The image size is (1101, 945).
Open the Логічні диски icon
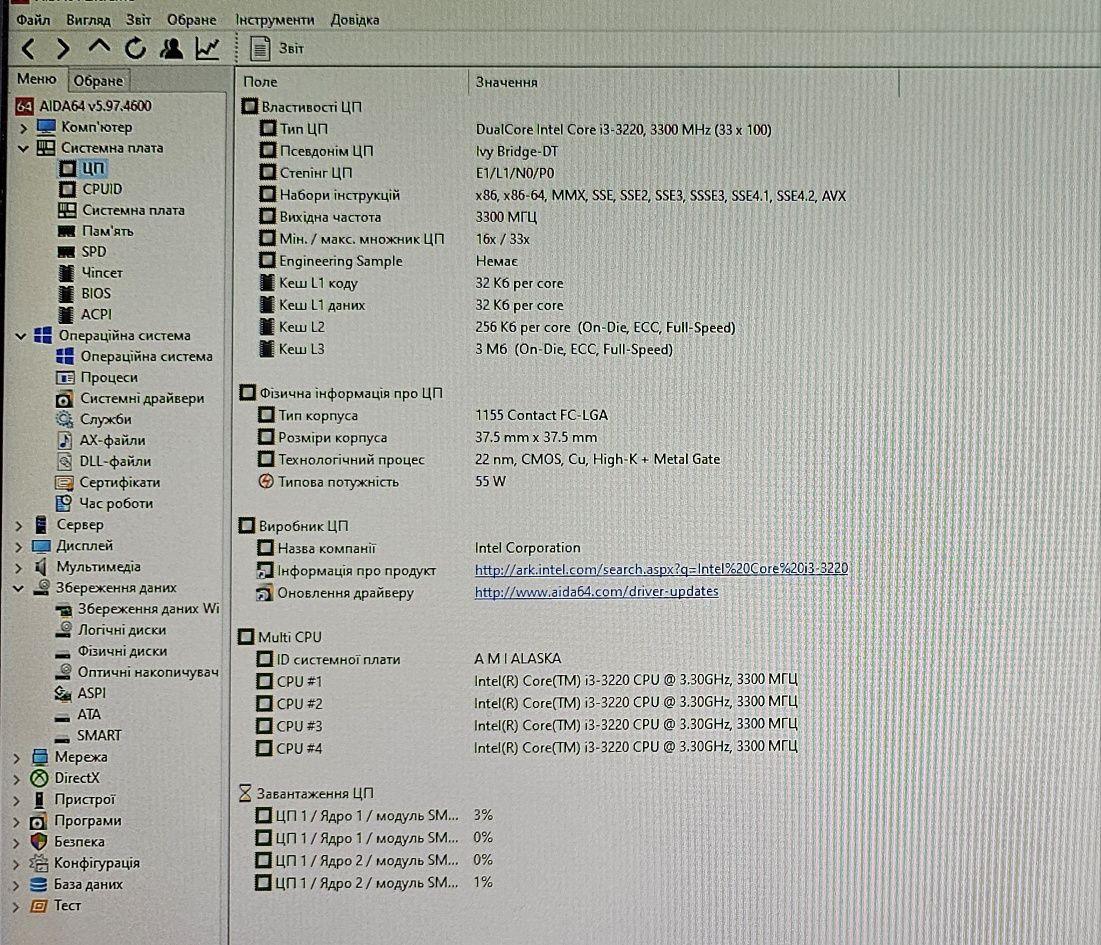pos(64,630)
